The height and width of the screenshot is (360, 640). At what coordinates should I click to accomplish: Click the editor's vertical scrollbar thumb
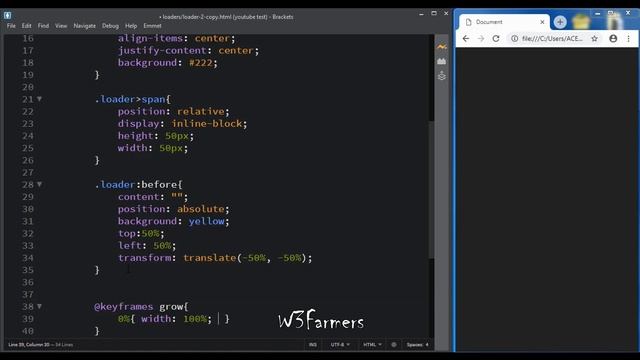point(431,190)
